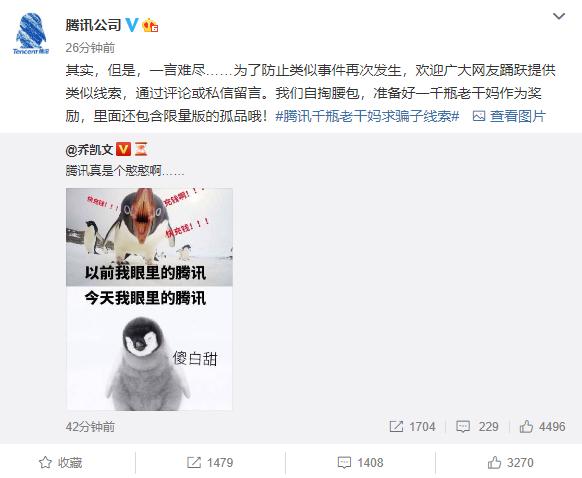Click the orange V badge beside 乔凯文
The height and width of the screenshot is (478, 582).
[123, 149]
